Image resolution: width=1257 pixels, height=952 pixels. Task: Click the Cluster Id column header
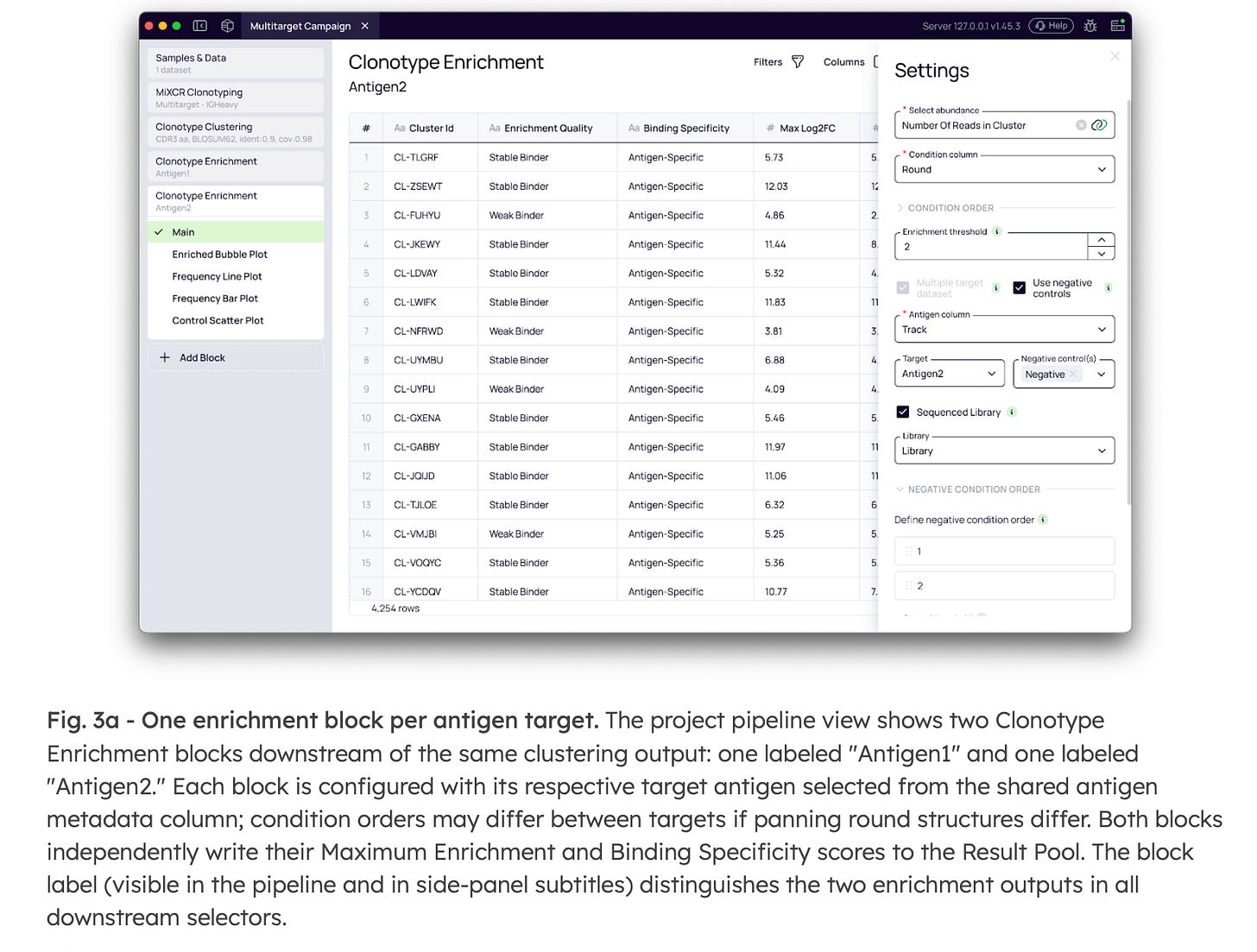[430, 128]
